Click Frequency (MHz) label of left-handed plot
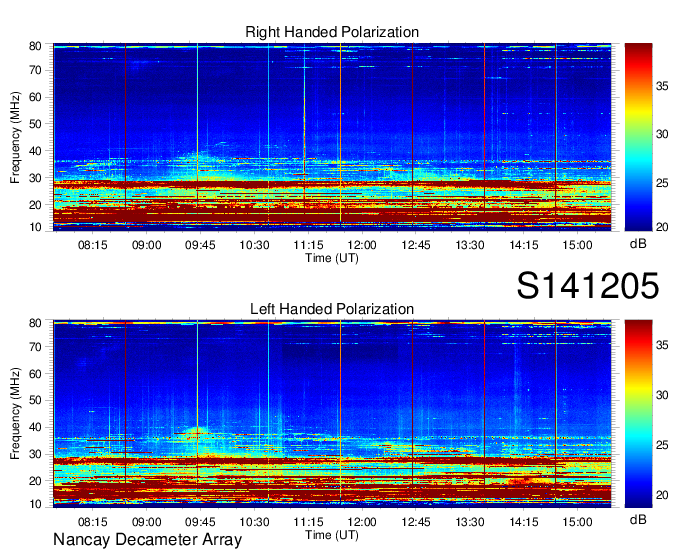Screen dimensions: 680x552 click(x=15, y=414)
